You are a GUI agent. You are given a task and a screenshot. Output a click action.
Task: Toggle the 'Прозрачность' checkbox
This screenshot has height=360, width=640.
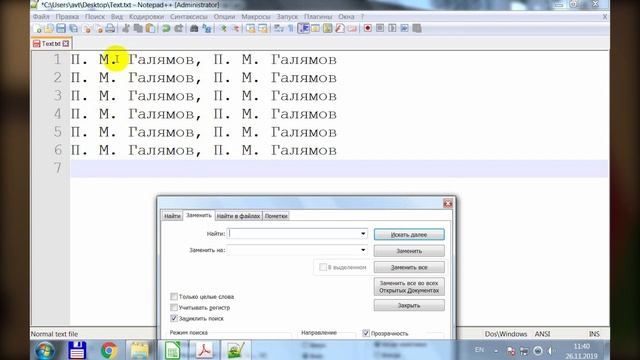point(366,333)
